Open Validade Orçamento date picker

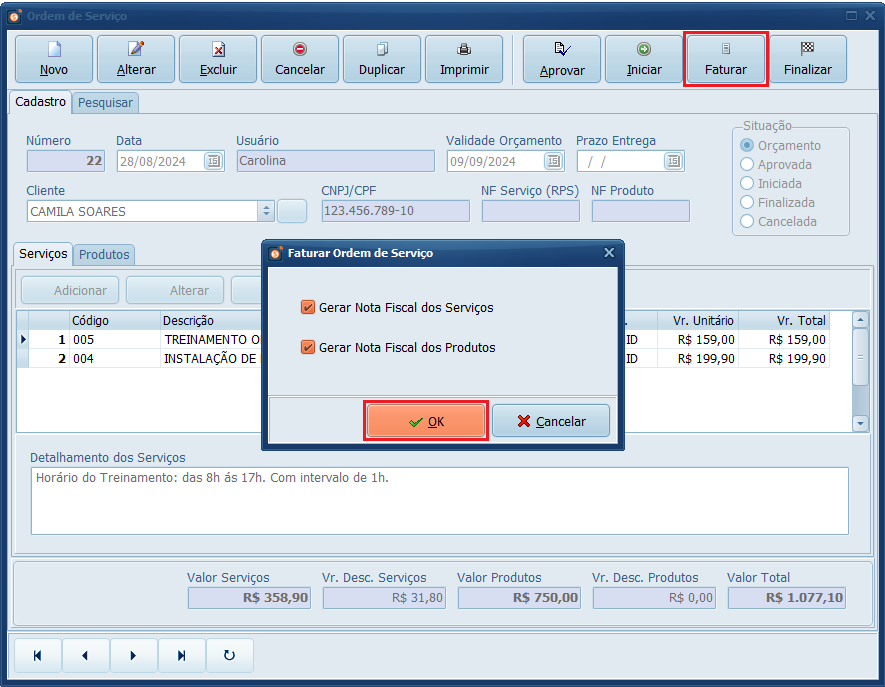pos(553,161)
